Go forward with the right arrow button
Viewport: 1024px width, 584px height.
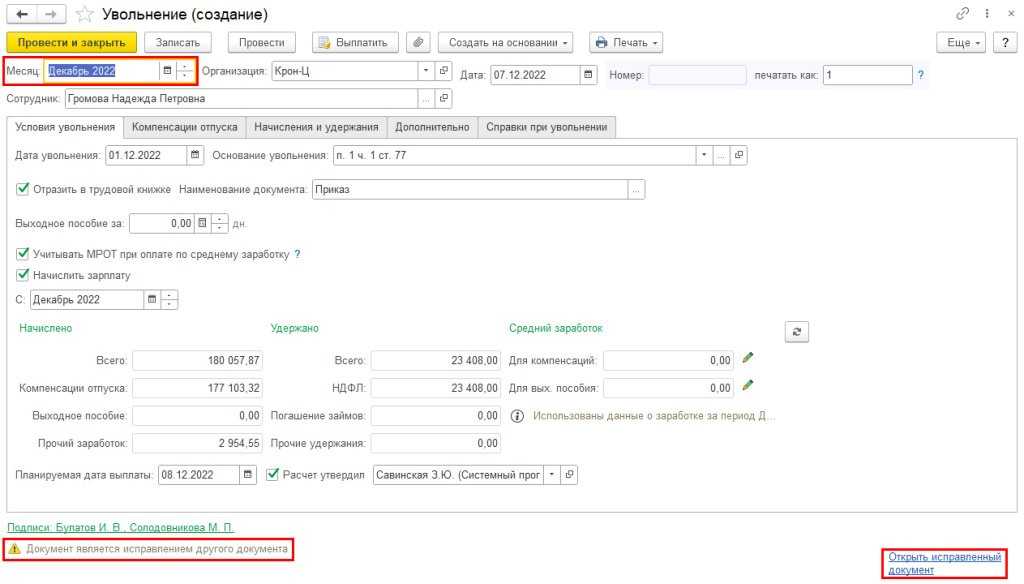coord(51,14)
